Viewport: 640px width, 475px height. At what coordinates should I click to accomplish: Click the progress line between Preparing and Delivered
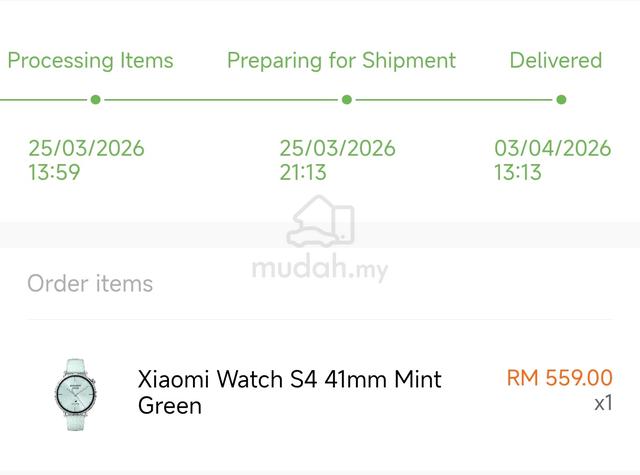454,100
